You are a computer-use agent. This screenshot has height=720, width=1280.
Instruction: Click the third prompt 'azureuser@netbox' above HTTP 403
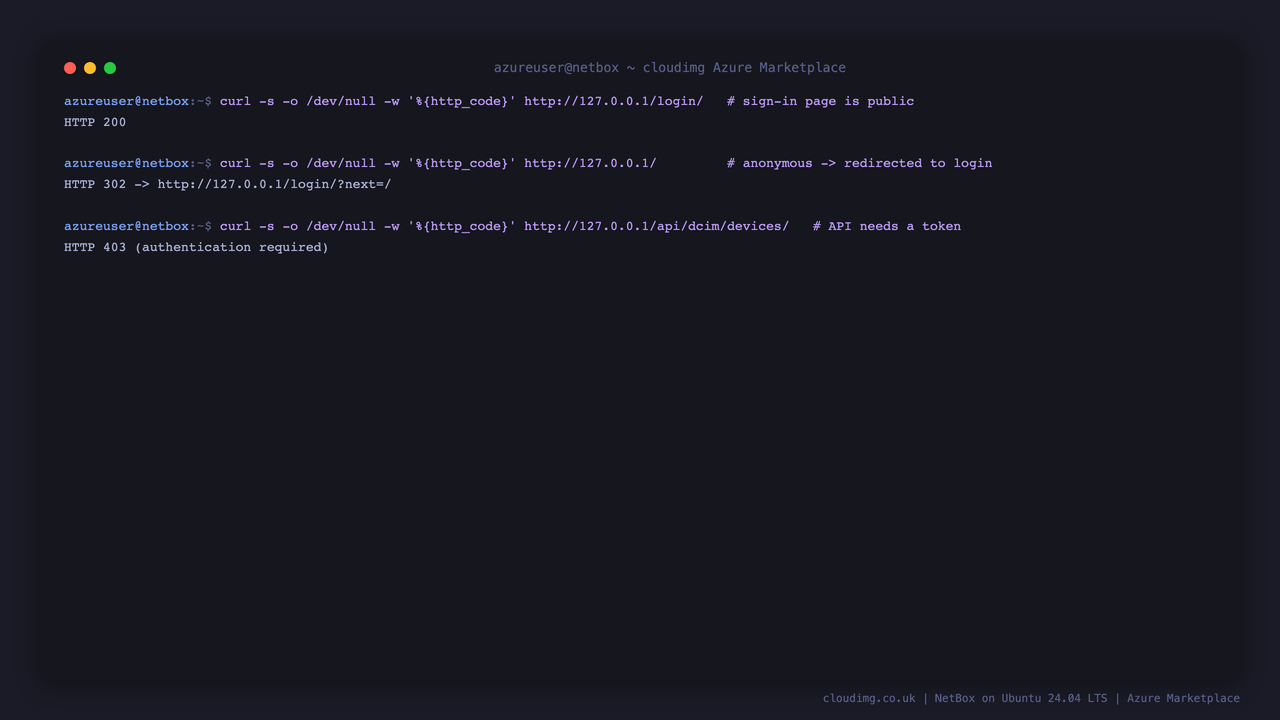pyautogui.click(x=127, y=226)
